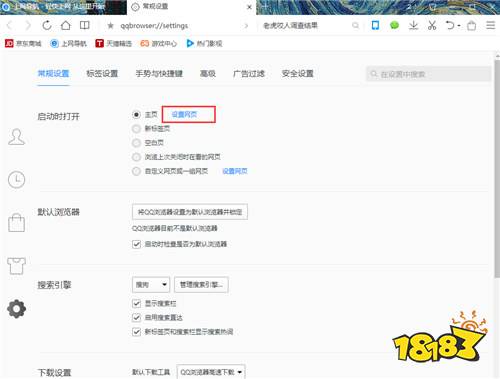Screen dimensions: 500x379
Task: Select the 主页 radio option
Action: tap(136, 115)
